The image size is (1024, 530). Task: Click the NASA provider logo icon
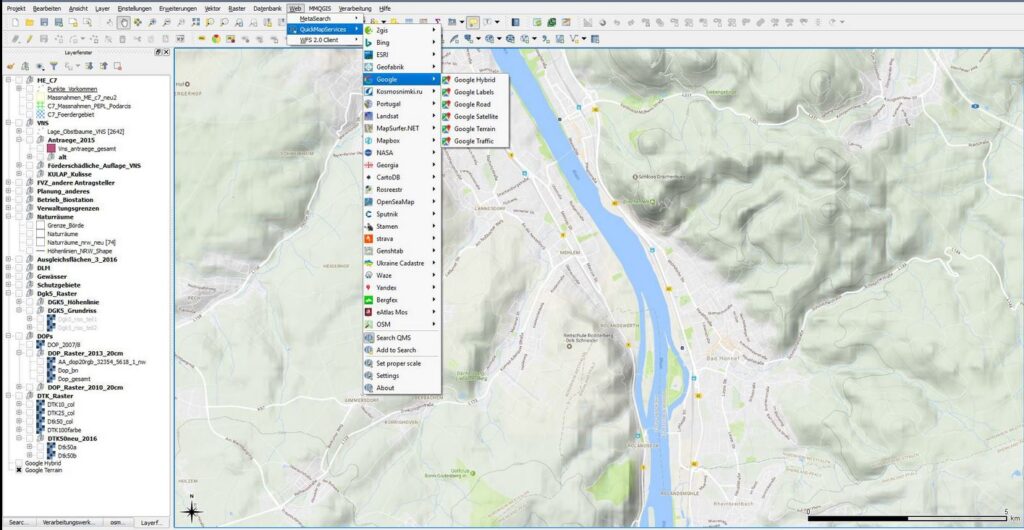370,153
